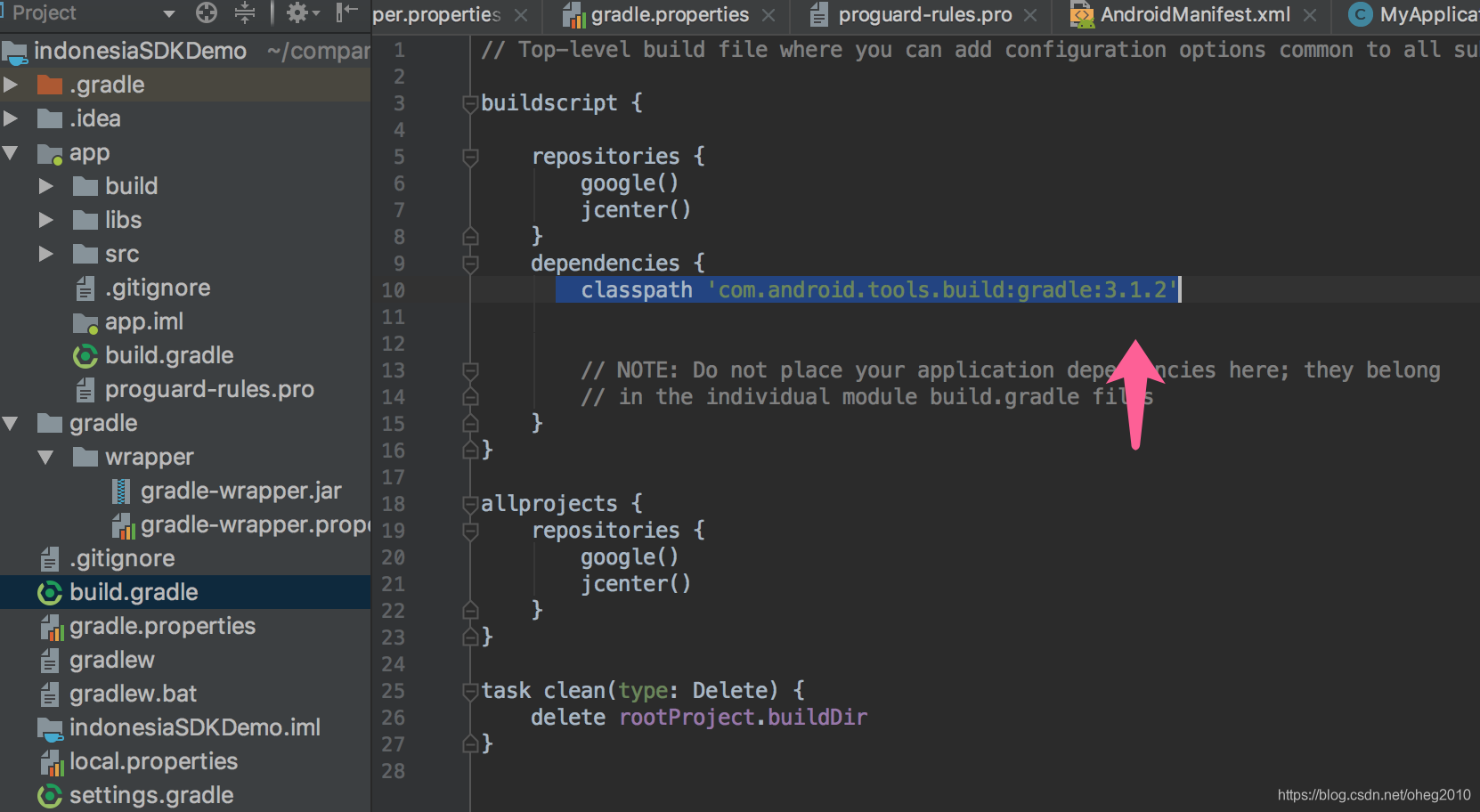Click the gradle folder icon
The width and height of the screenshot is (1480, 812).
pyautogui.click(x=50, y=423)
